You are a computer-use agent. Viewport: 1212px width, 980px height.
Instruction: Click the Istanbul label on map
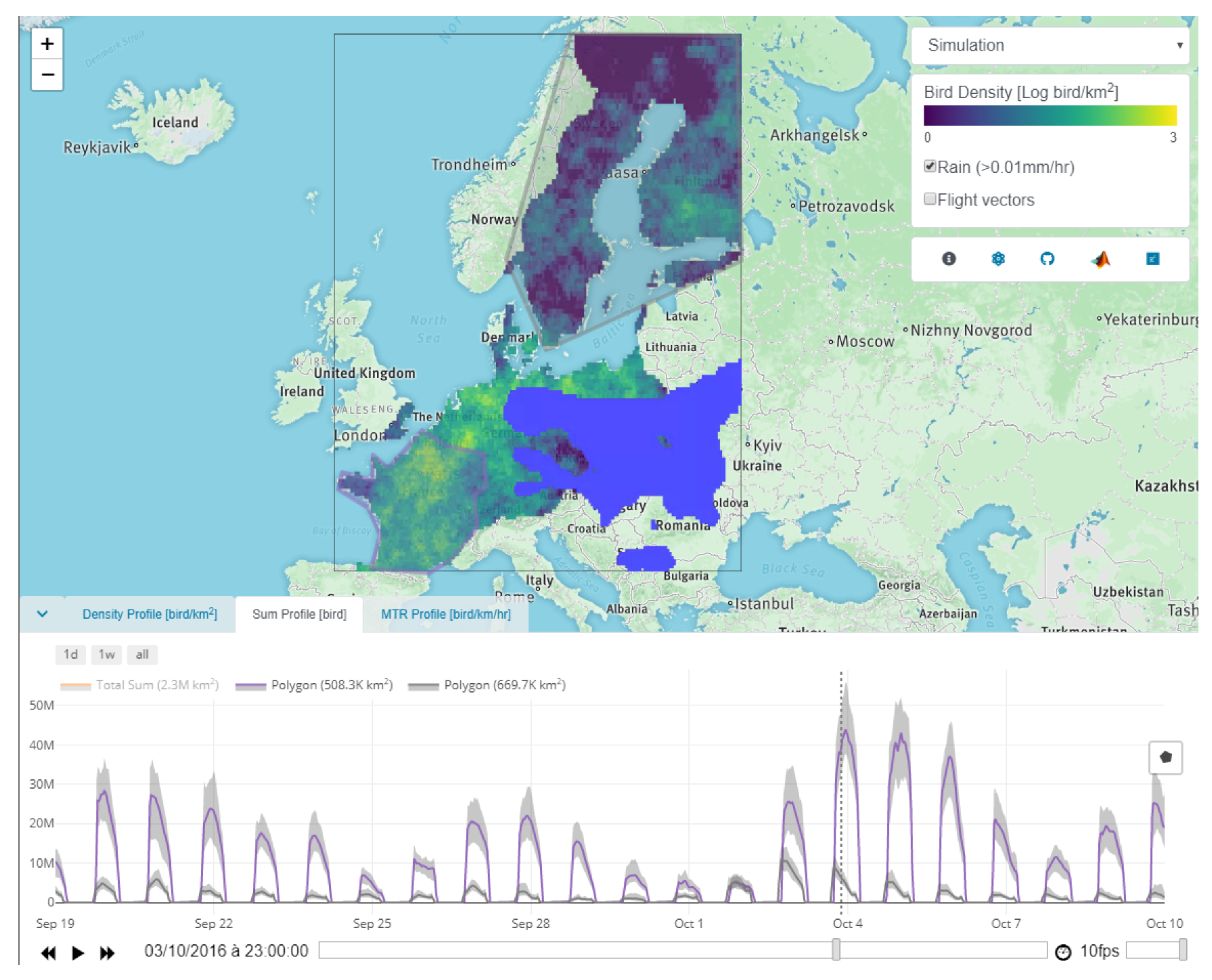[765, 603]
